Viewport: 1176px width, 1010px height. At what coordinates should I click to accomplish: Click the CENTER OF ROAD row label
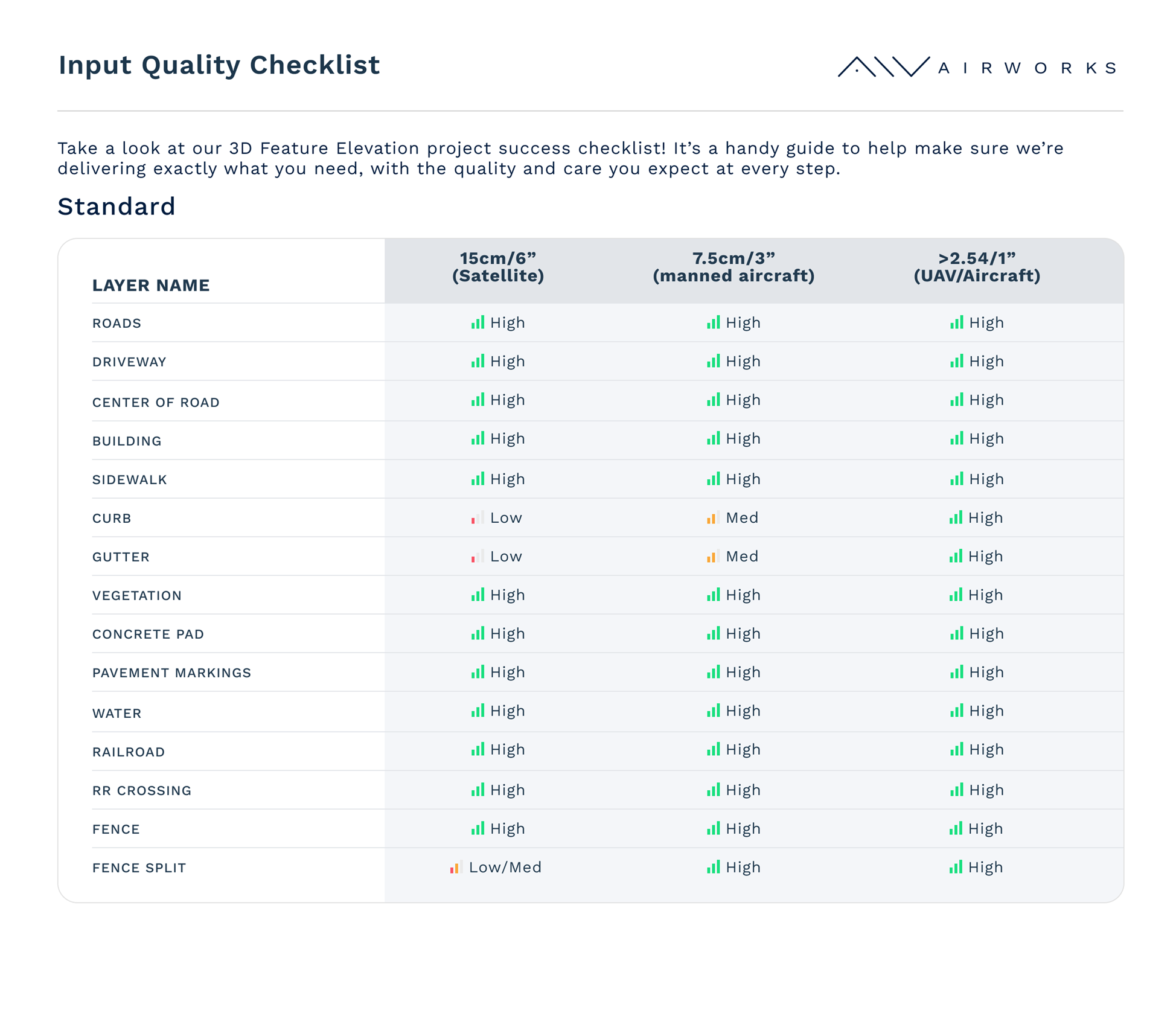coord(156,402)
